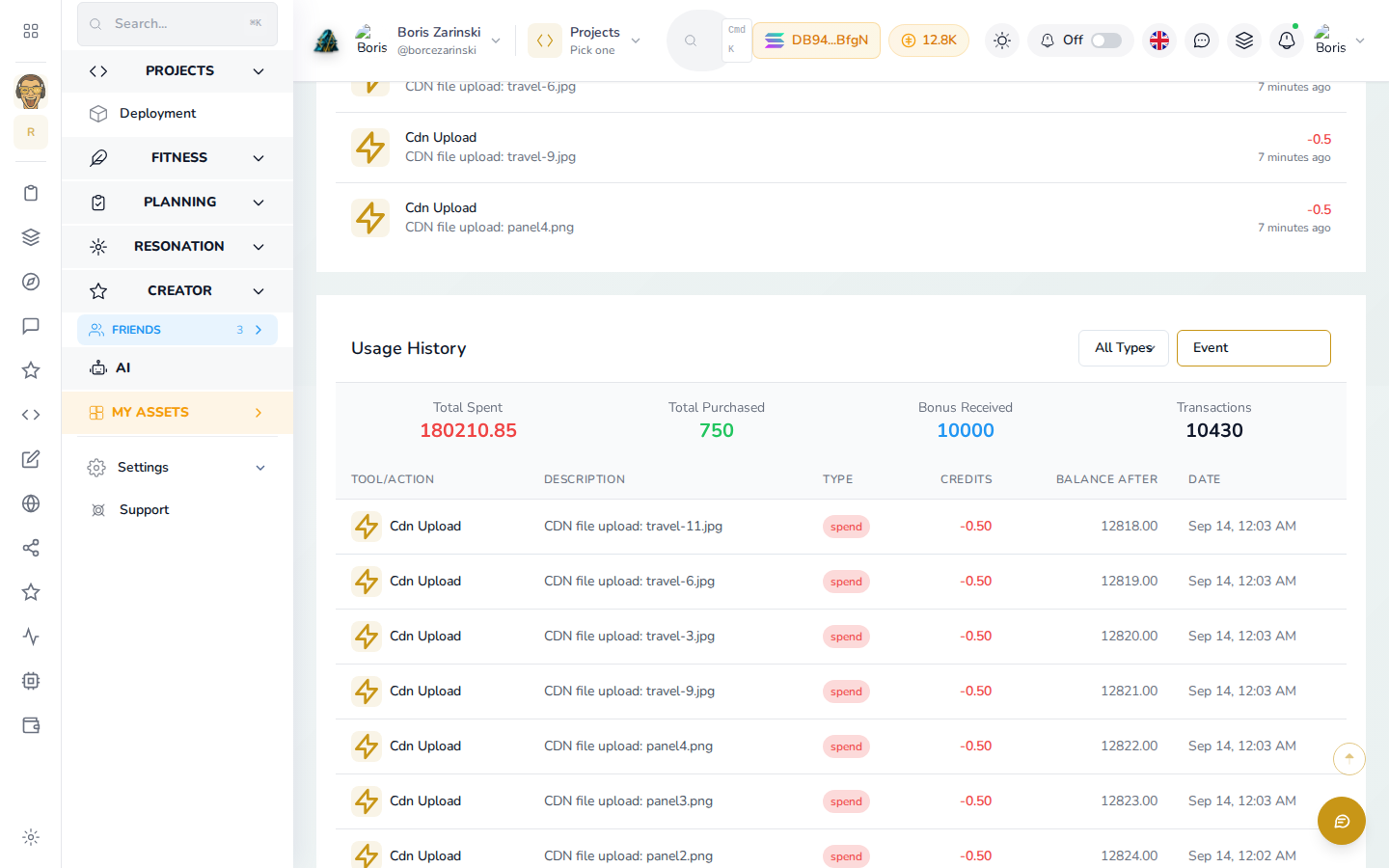Click the clipboard icon in left rail

31,193
